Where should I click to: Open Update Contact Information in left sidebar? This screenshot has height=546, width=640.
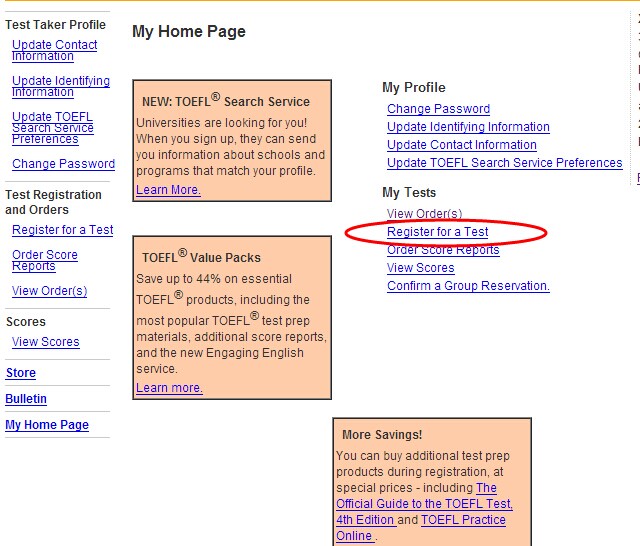tap(54, 50)
